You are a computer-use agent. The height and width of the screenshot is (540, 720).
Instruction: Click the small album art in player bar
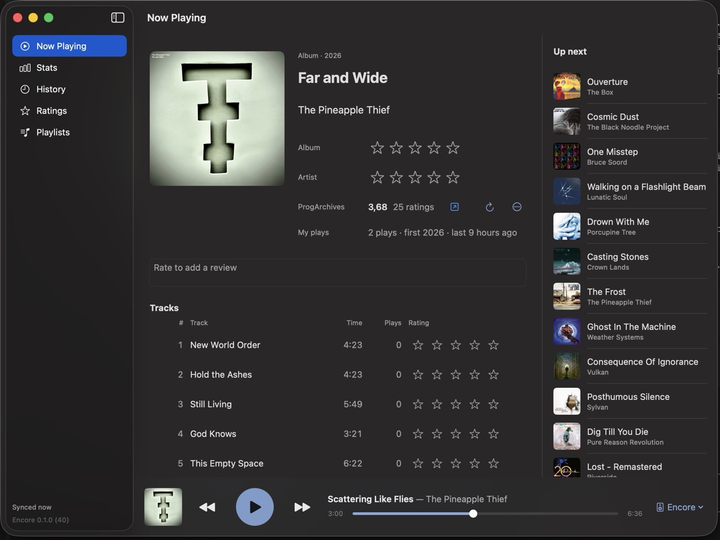(x=163, y=507)
